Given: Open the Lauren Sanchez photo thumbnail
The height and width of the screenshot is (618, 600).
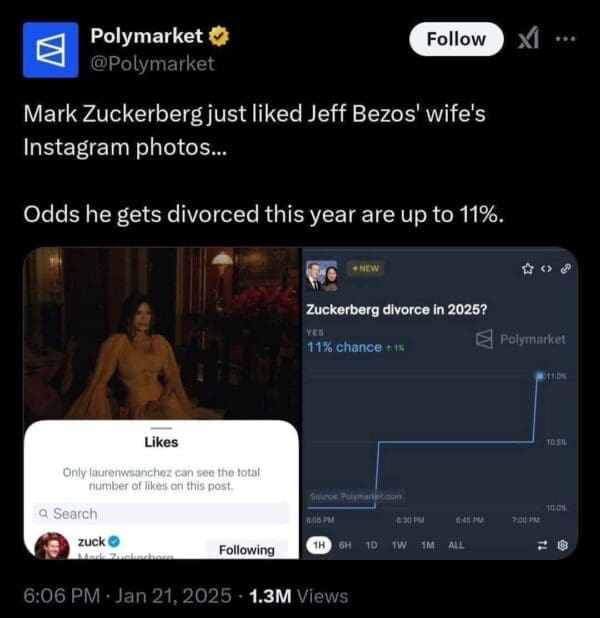Looking at the screenshot, I should click(162, 335).
